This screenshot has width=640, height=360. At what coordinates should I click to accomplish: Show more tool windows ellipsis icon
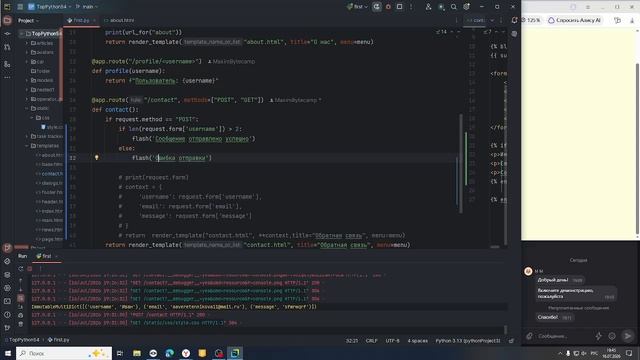pyautogui.click(x=7, y=77)
